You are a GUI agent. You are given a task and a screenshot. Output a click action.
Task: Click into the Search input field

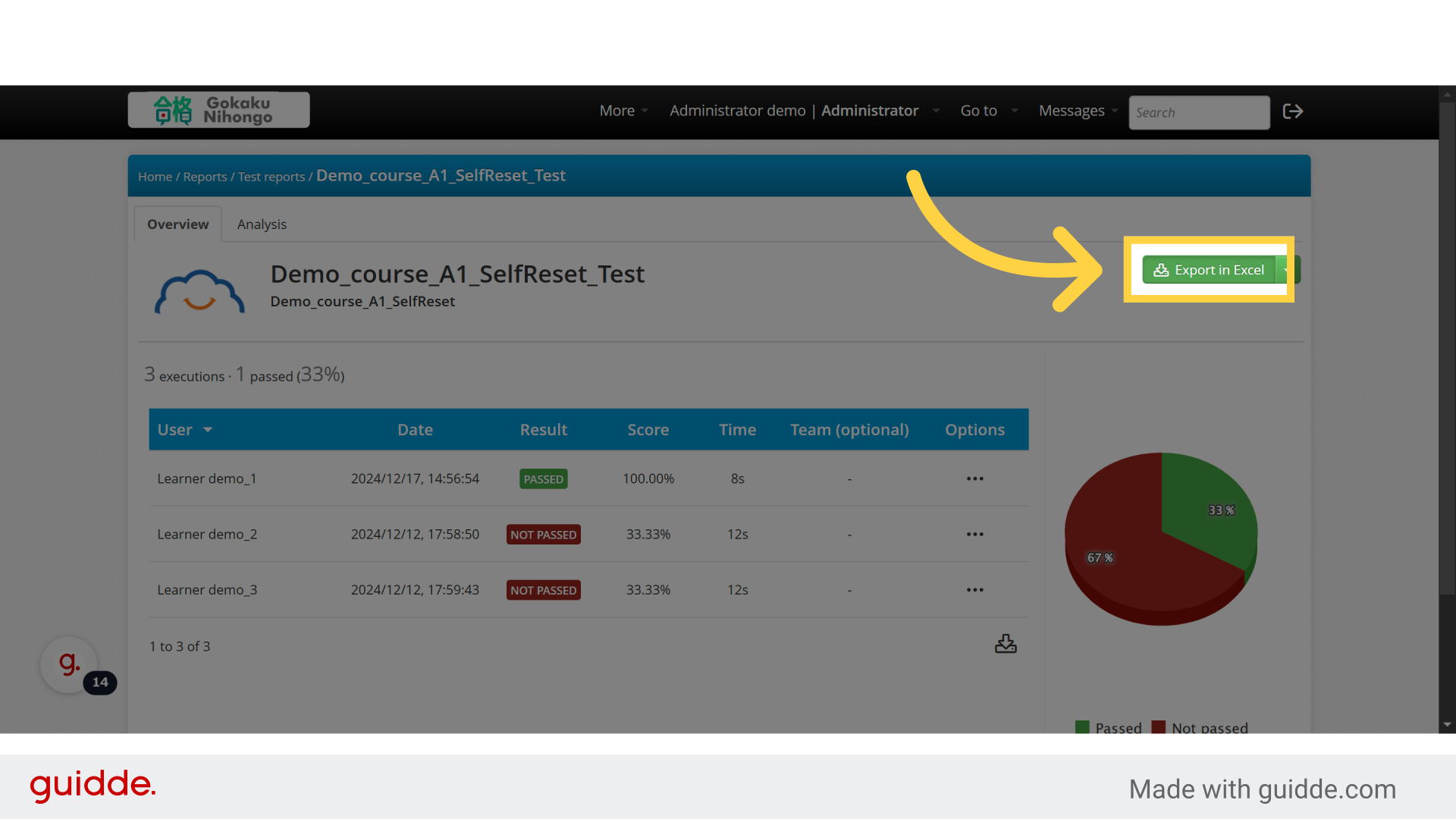1198,112
